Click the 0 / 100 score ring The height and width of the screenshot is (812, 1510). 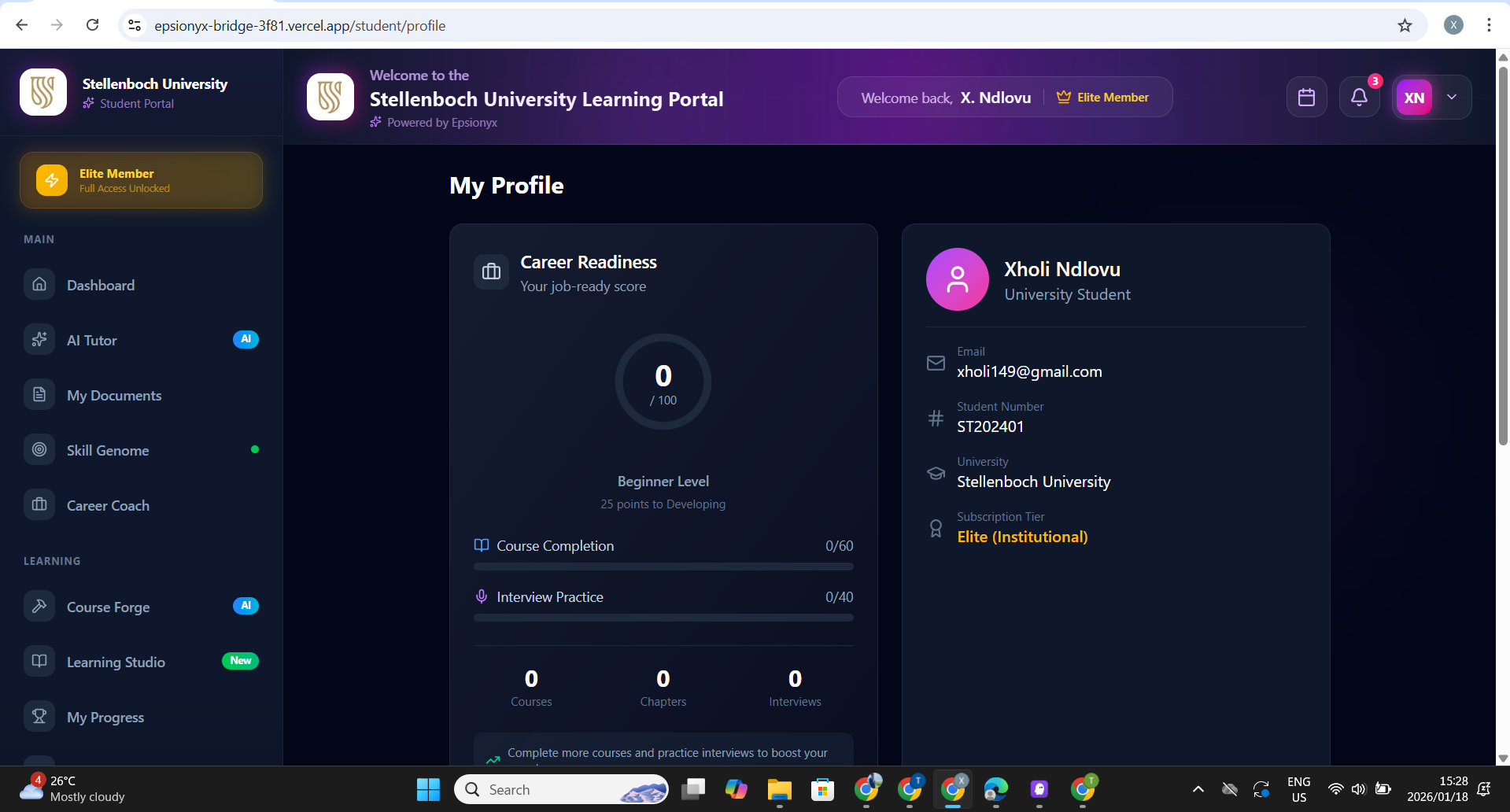coord(663,382)
